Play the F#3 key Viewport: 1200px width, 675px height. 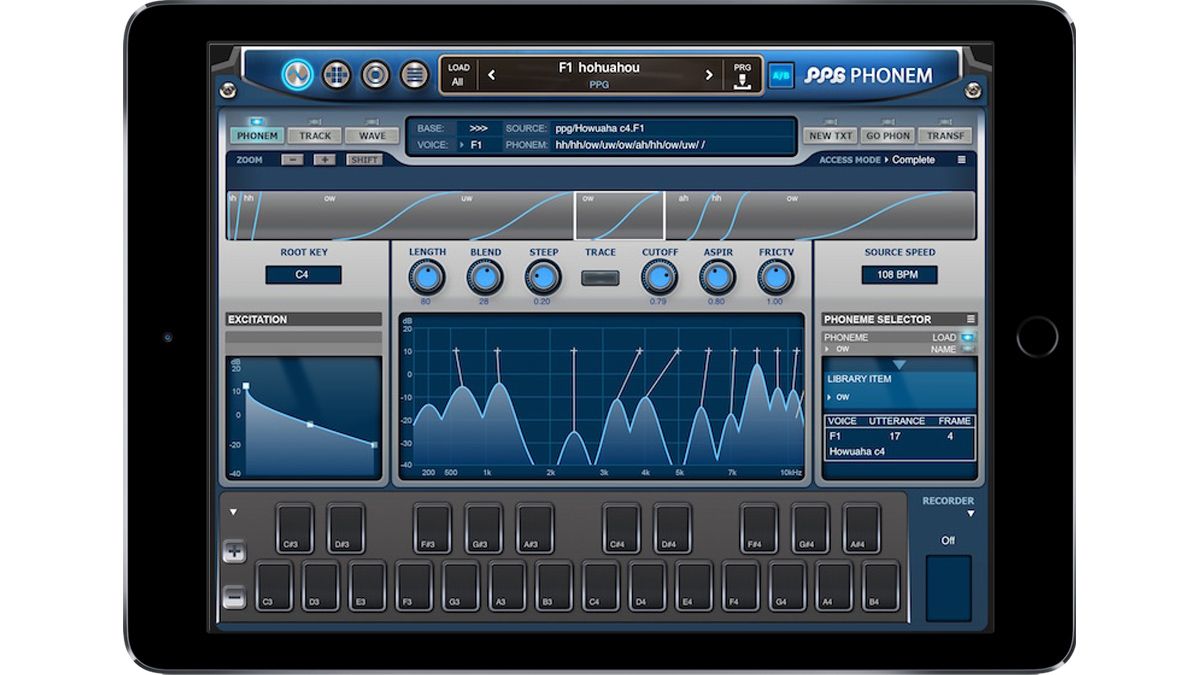(432, 528)
